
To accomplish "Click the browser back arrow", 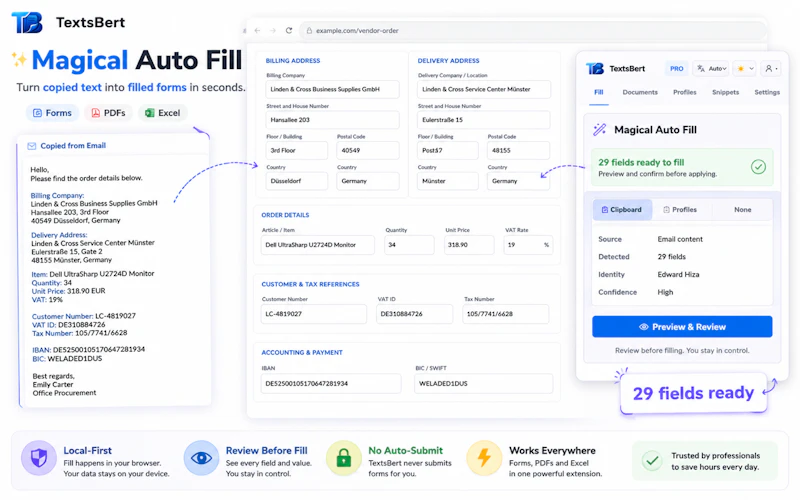I will tap(257, 31).
